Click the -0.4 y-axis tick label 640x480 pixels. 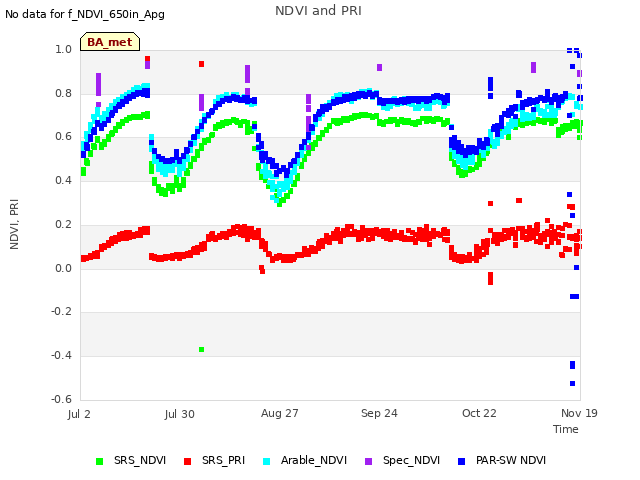click(x=62, y=356)
